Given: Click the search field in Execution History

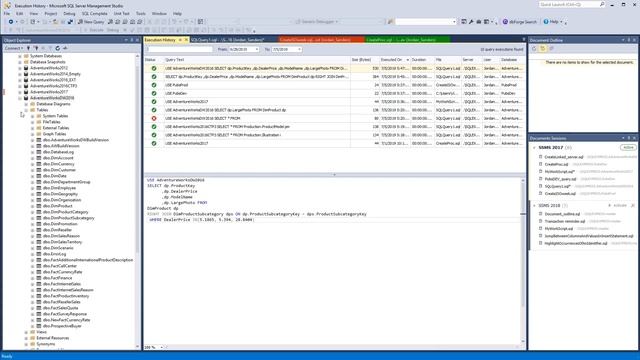Looking at the screenshot, I should click(x=179, y=49).
